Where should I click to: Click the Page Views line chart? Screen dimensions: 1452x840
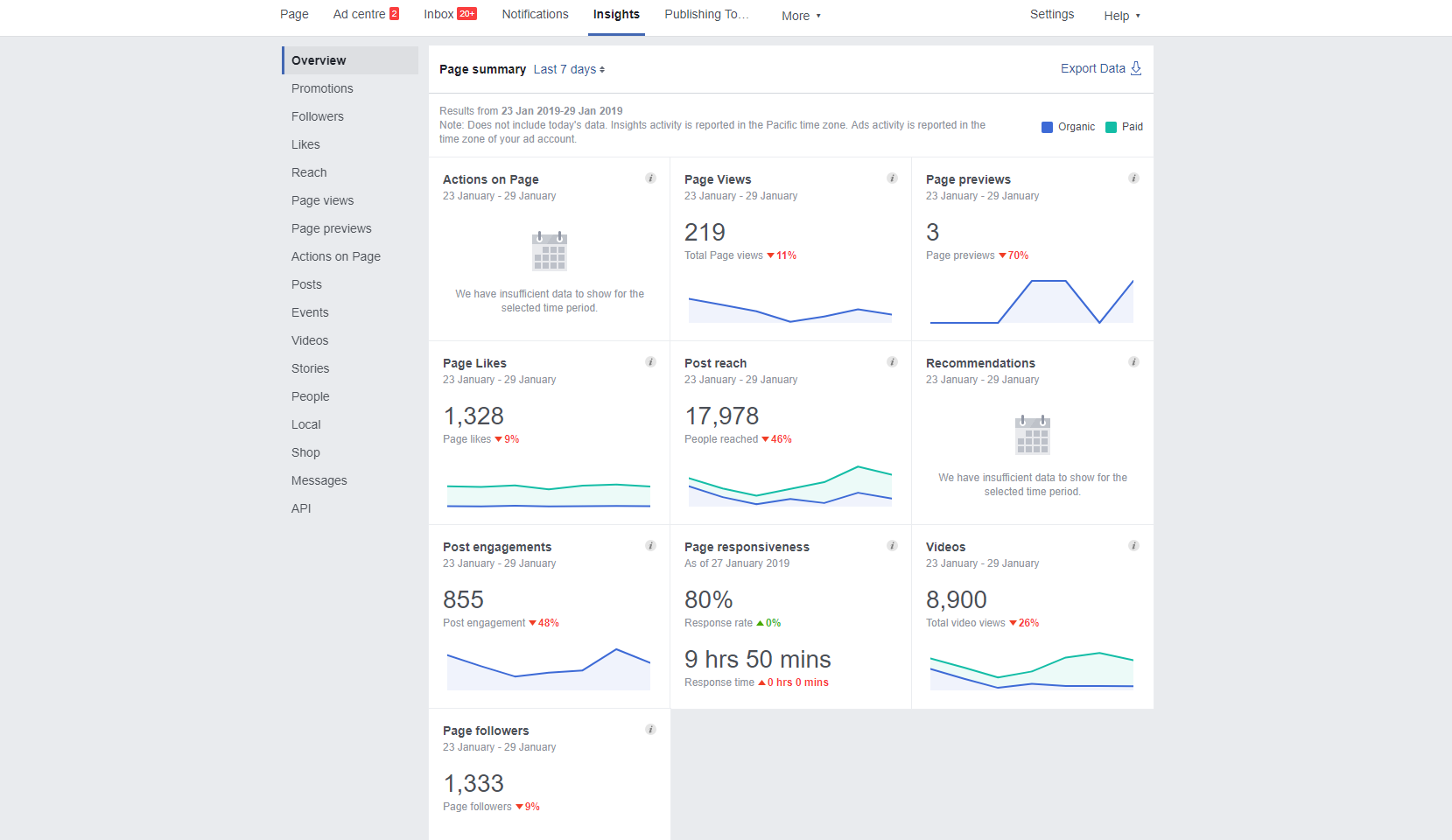point(790,310)
